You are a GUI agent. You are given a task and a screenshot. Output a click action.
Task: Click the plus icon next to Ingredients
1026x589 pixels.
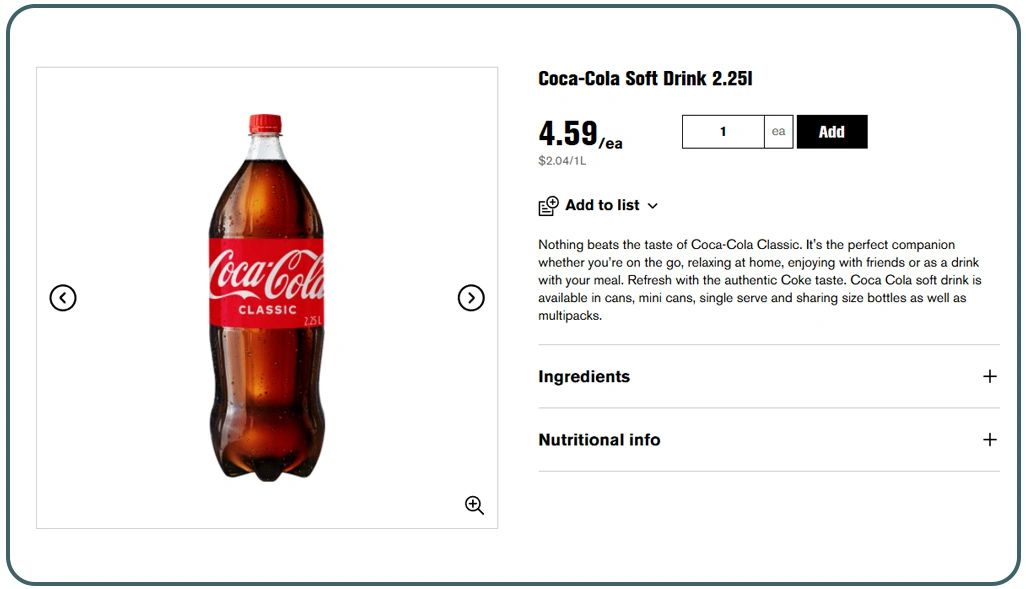(x=990, y=376)
